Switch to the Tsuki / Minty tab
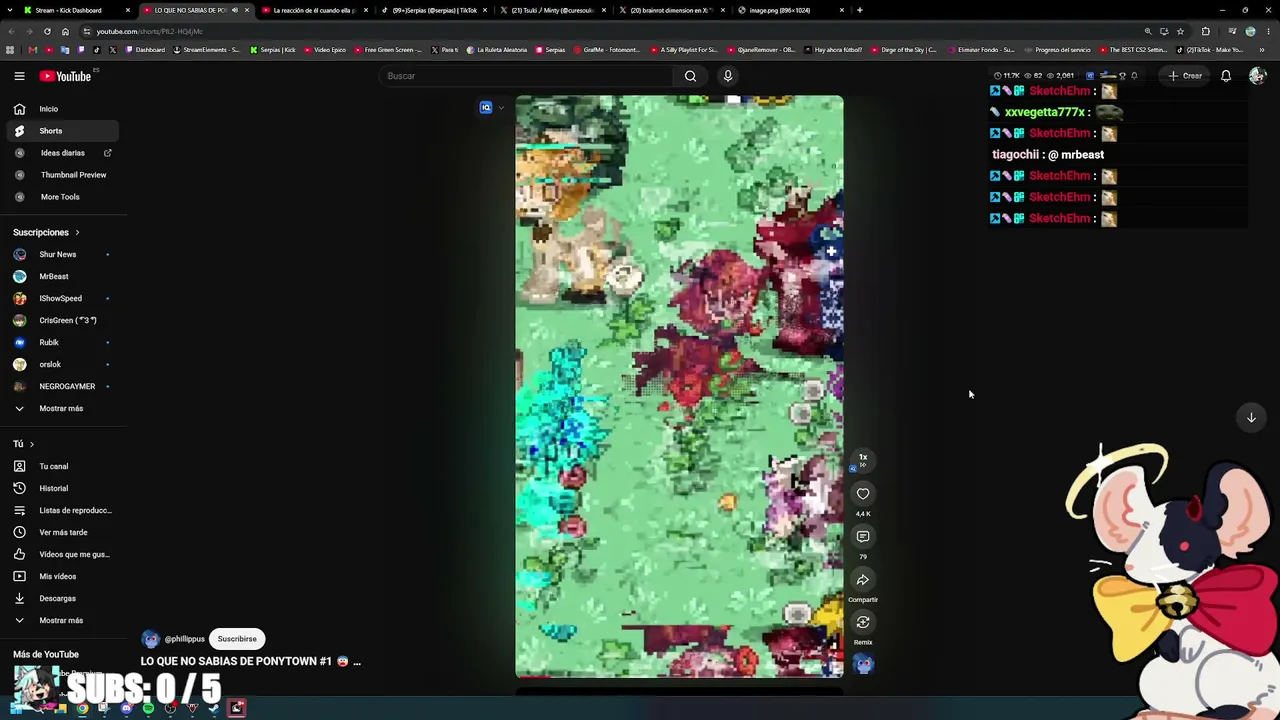Image resolution: width=1280 pixels, height=720 pixels. (552, 10)
